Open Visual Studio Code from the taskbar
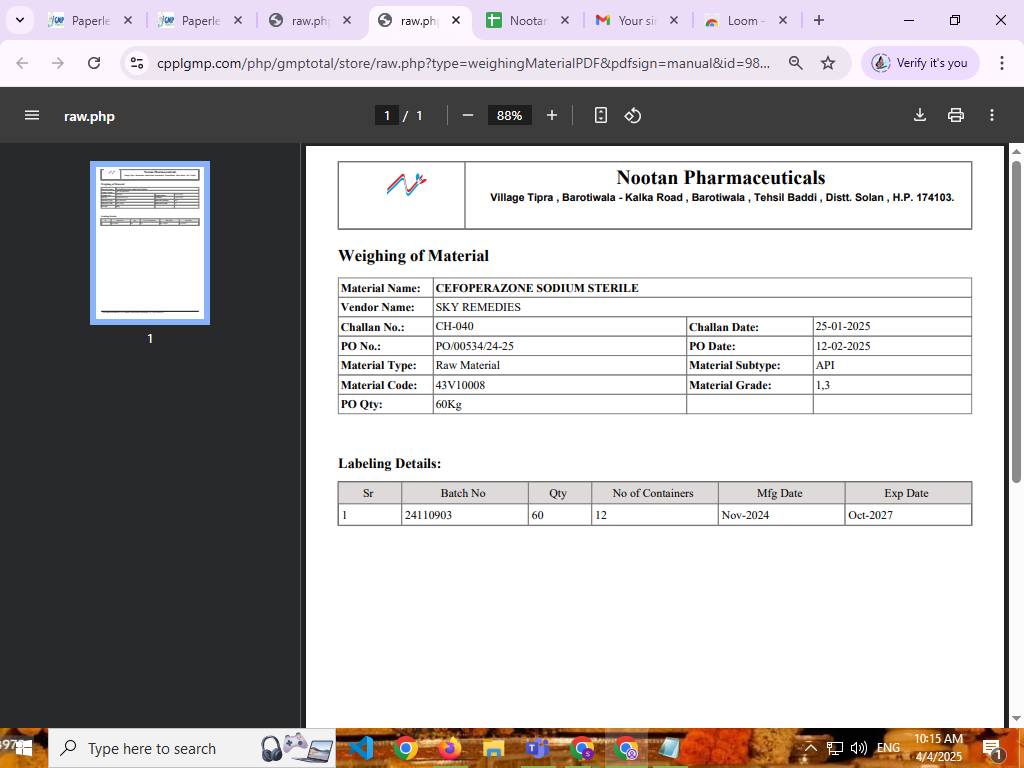This screenshot has height=768, width=1024. (361, 747)
